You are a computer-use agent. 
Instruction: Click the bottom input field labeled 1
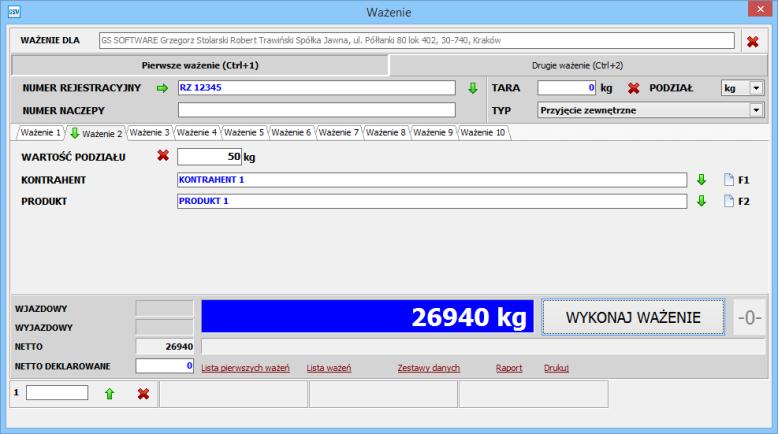(x=57, y=393)
